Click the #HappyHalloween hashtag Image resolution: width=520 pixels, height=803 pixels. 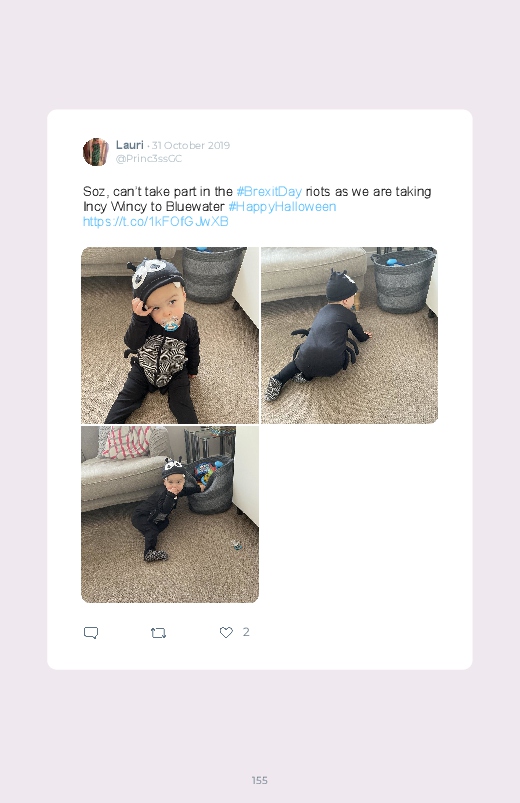[x=282, y=206]
